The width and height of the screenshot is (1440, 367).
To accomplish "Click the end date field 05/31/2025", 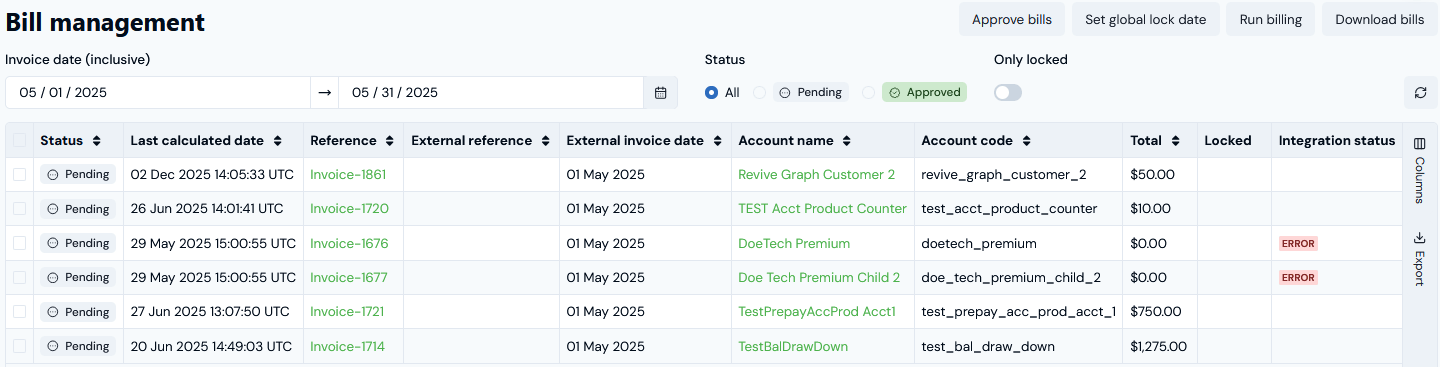I will click(x=491, y=93).
